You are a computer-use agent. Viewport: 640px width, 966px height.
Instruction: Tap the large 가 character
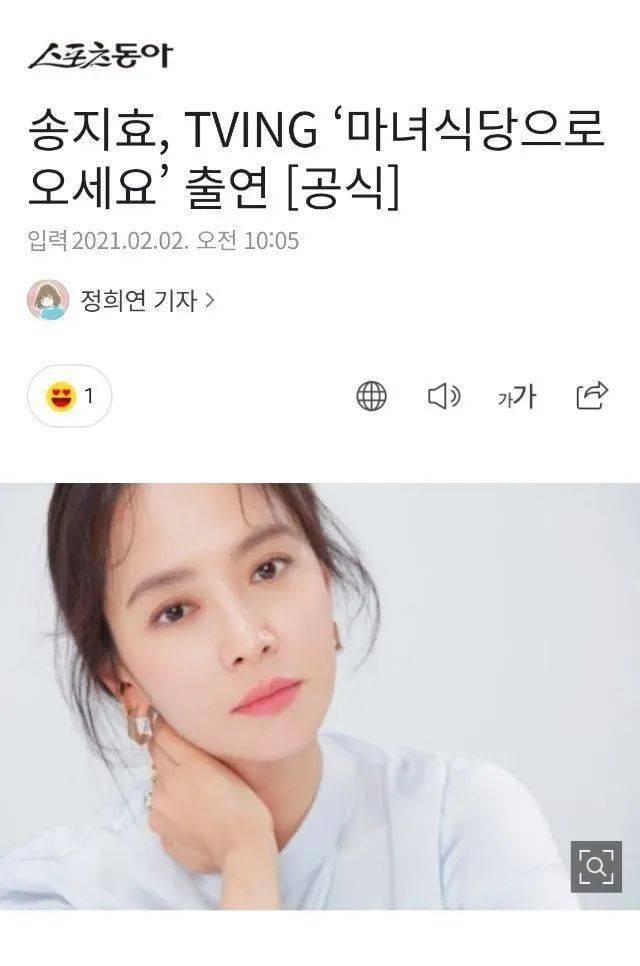point(525,396)
